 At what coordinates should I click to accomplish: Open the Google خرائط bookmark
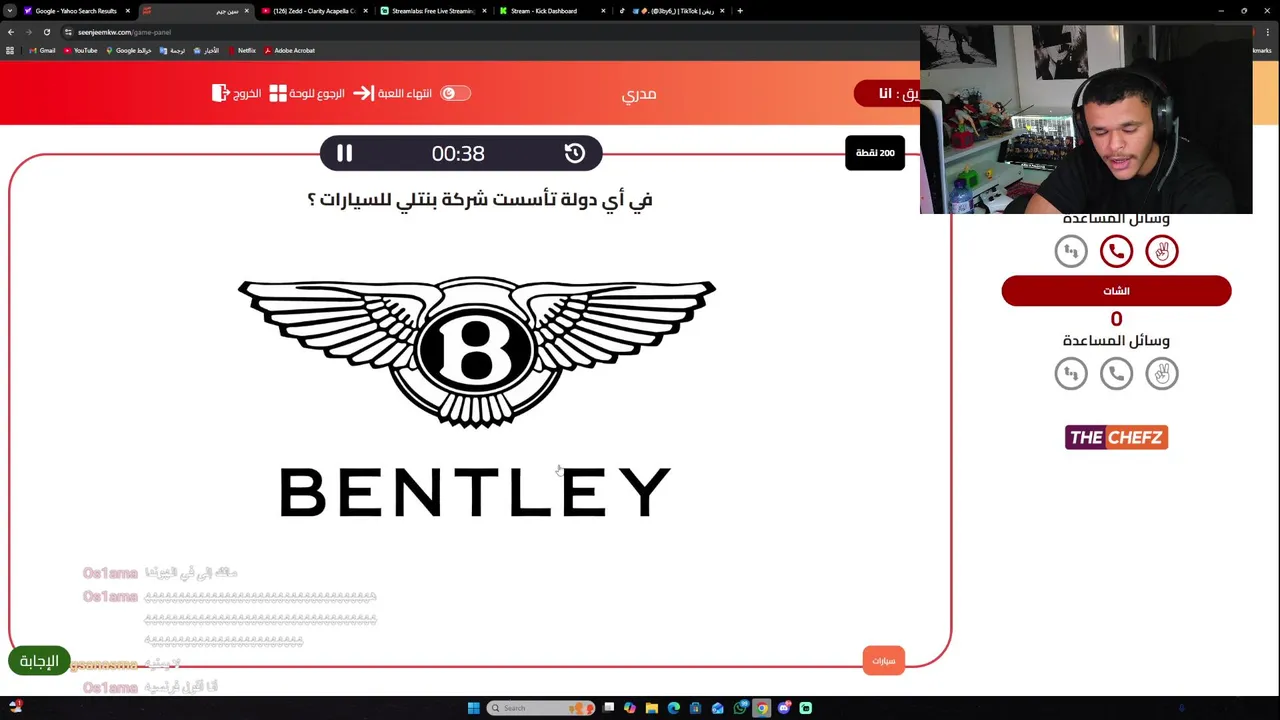pyautogui.click(x=129, y=50)
